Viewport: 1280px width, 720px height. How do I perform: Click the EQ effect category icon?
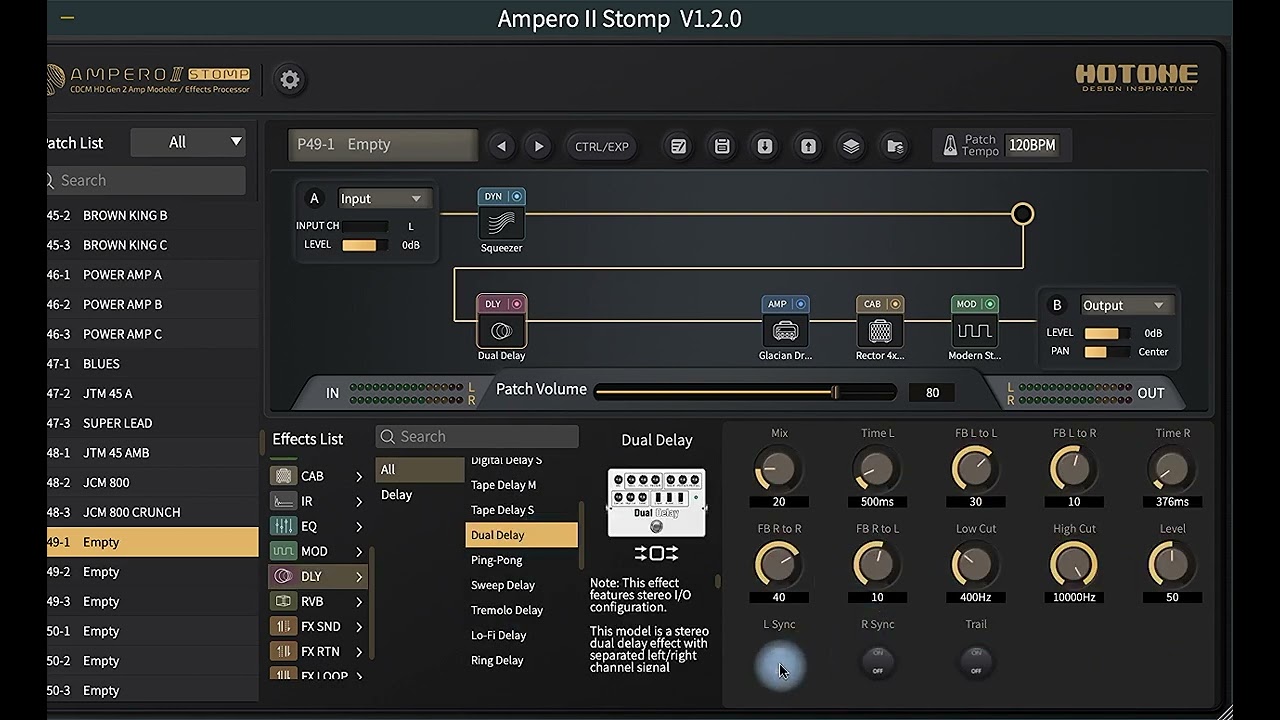(x=284, y=526)
